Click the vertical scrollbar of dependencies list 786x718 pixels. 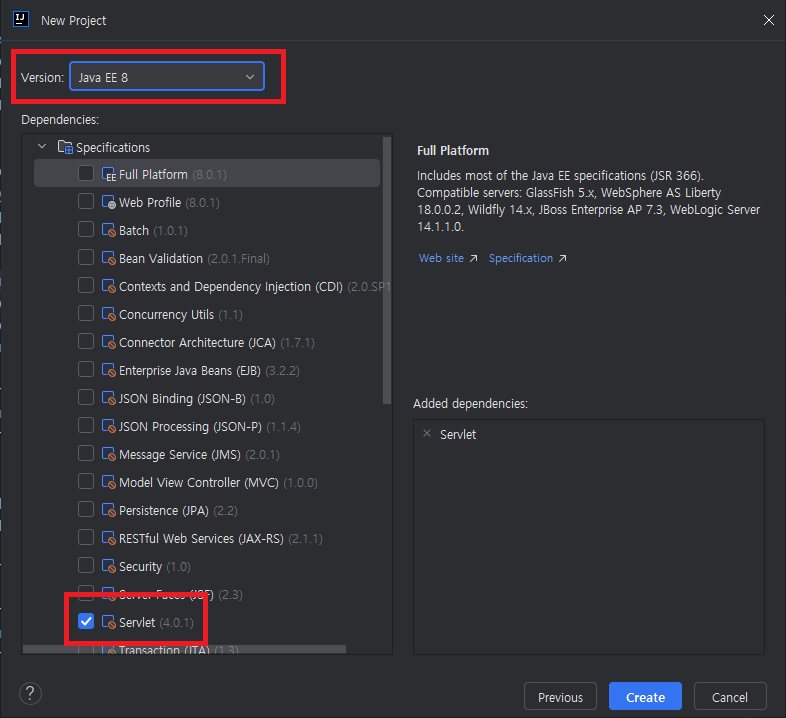386,270
